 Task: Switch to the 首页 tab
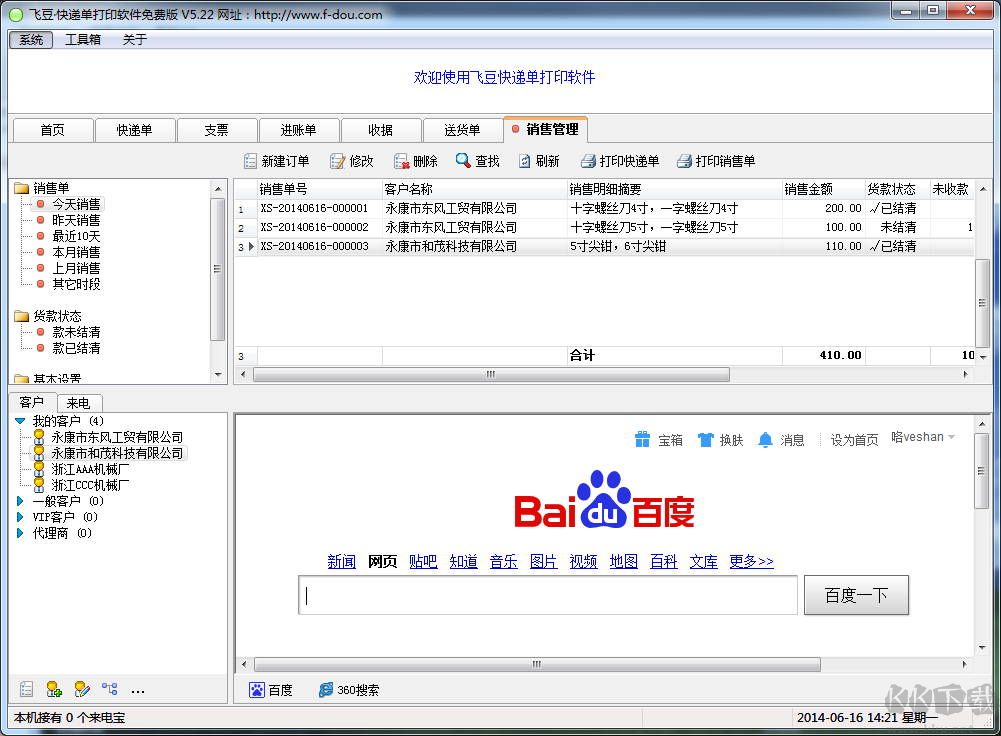[52, 130]
